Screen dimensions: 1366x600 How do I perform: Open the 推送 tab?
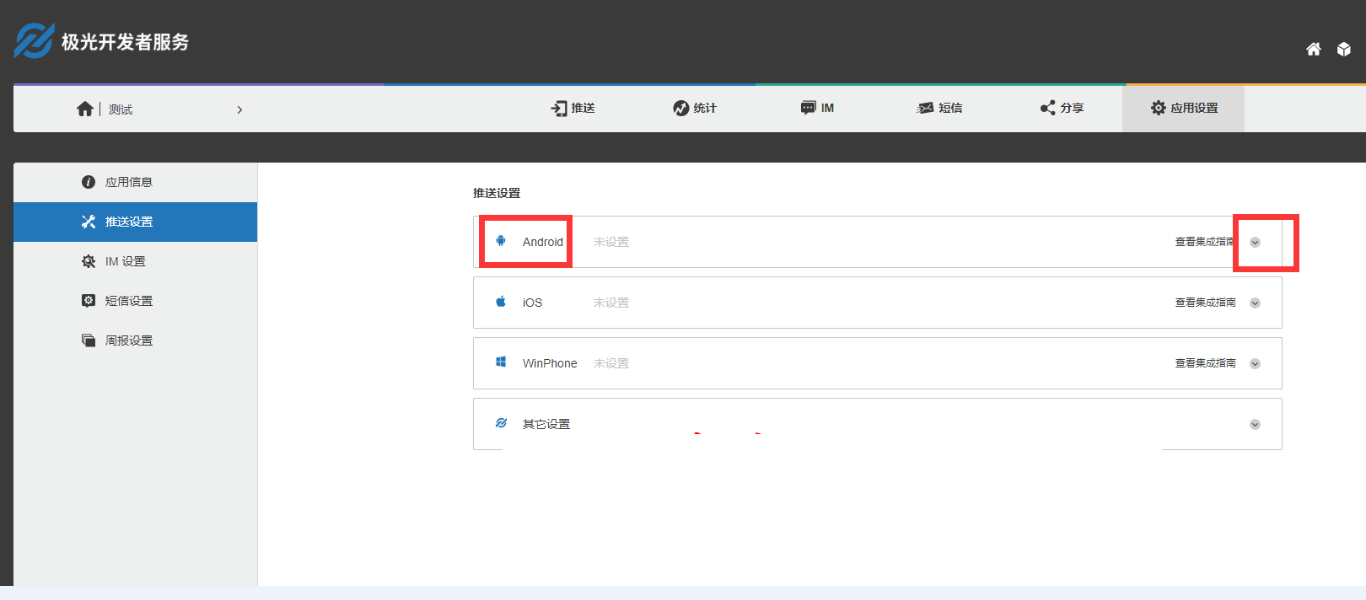click(x=573, y=108)
